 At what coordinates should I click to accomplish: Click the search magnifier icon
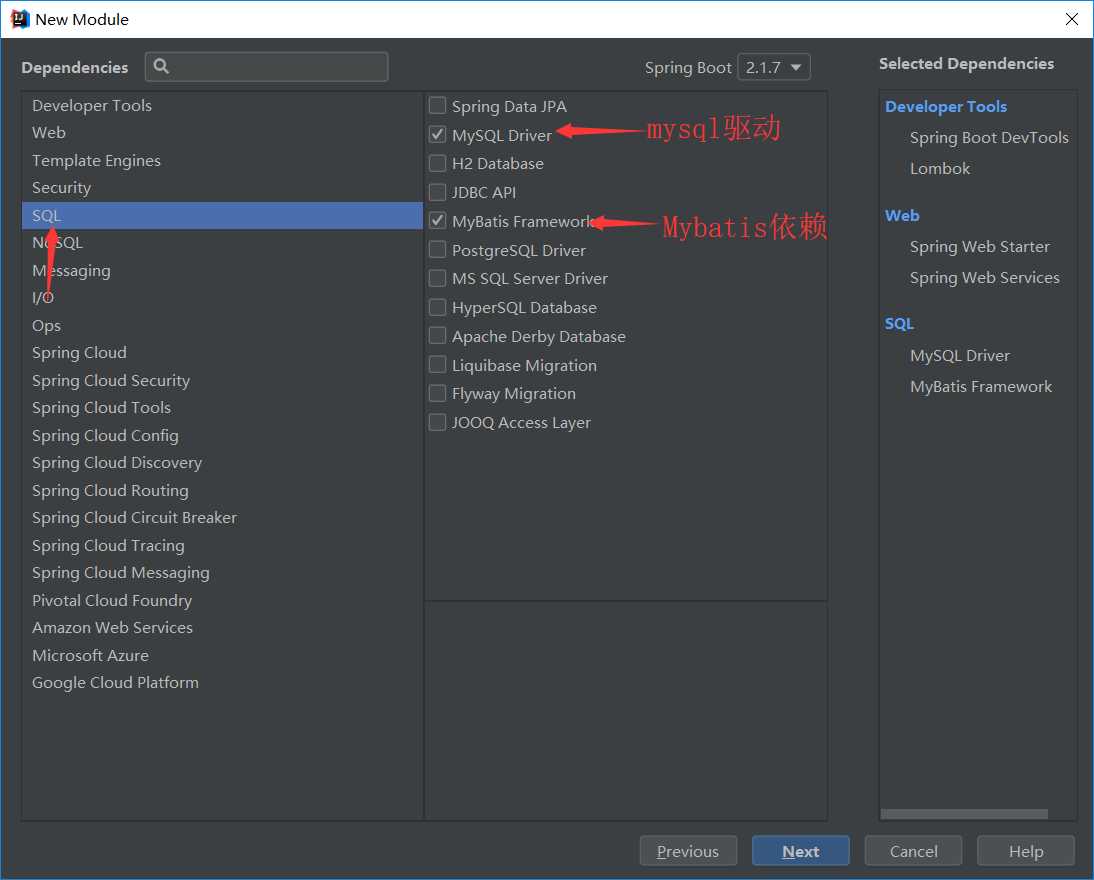161,66
